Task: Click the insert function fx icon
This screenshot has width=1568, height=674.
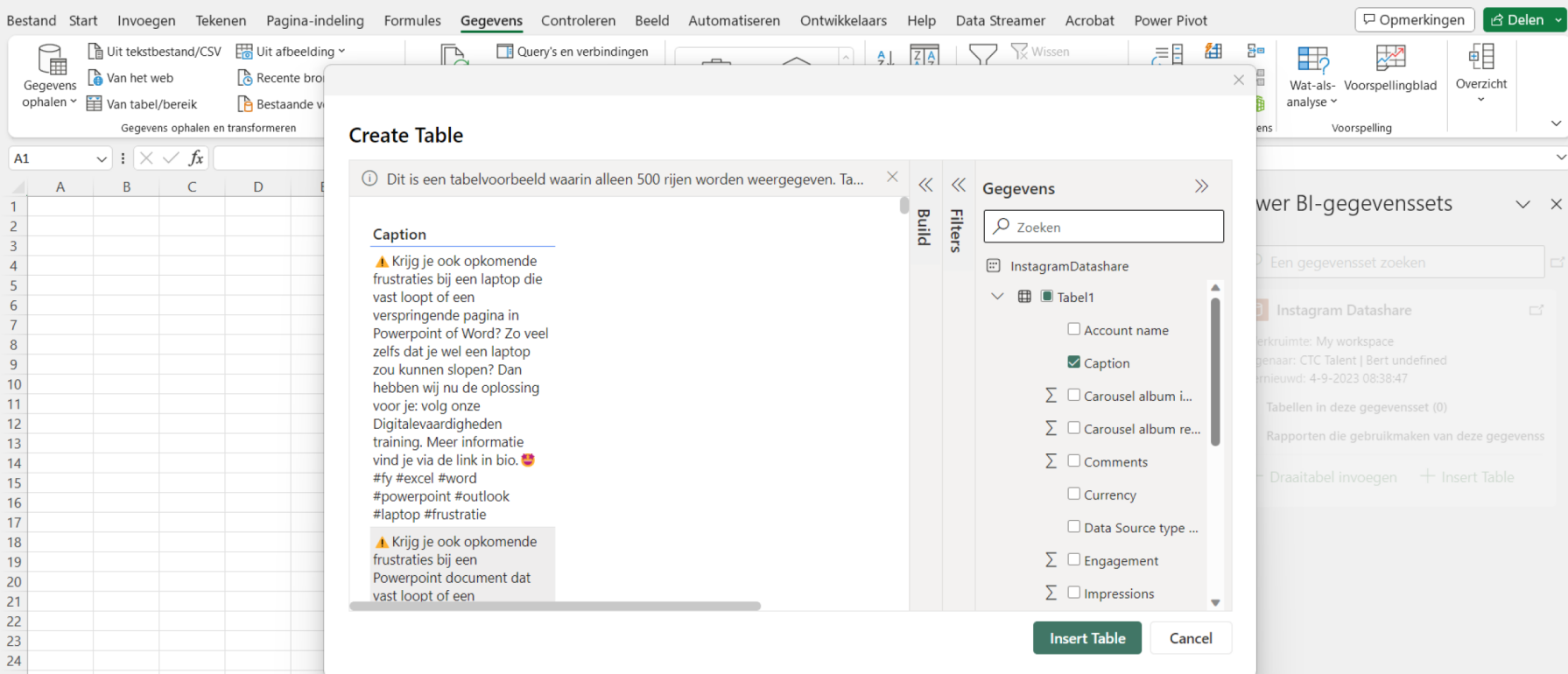Action: coord(196,158)
